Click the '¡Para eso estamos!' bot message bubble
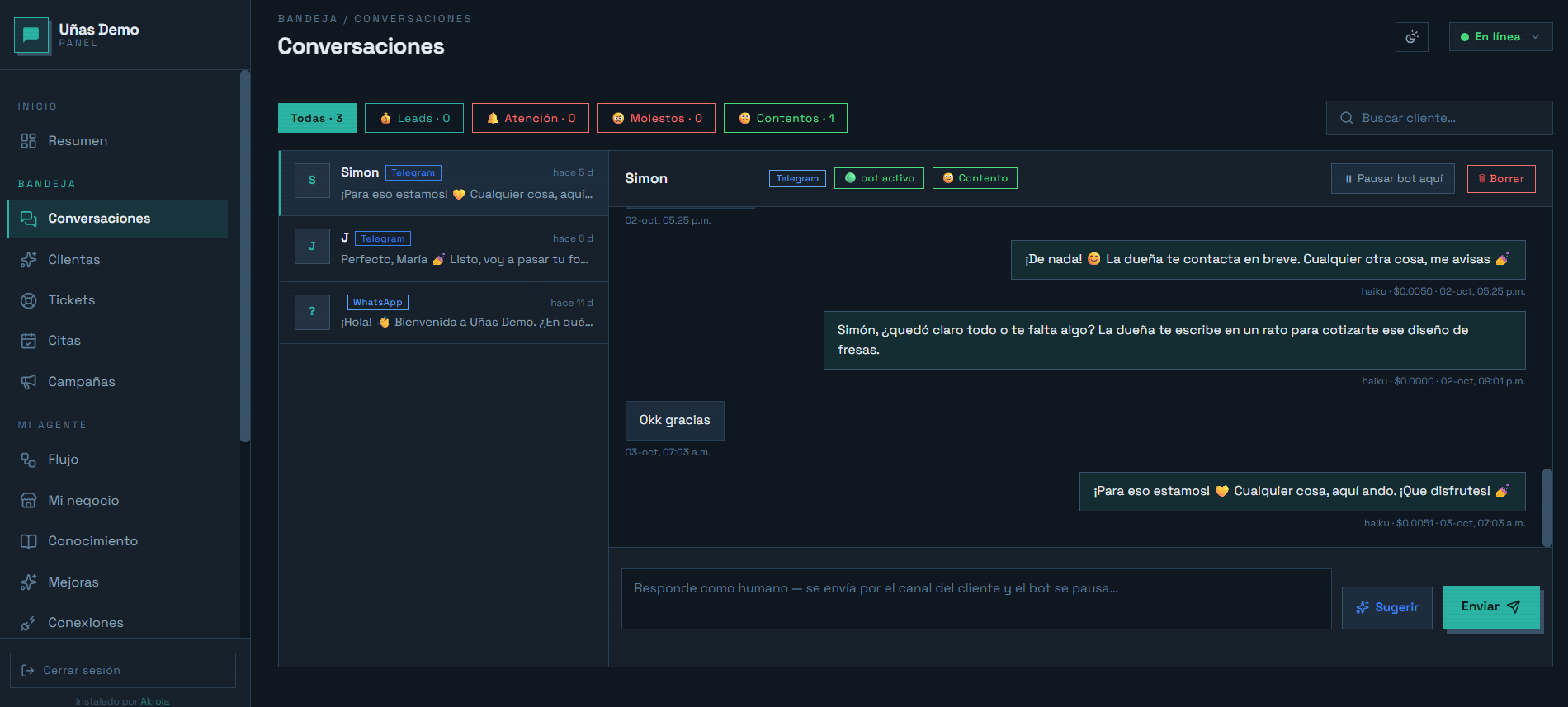Image resolution: width=1568 pixels, height=707 pixels. [x=1302, y=492]
